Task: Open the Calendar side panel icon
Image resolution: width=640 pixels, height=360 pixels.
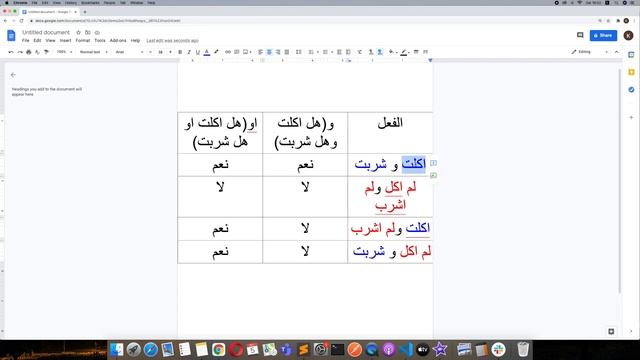Action: (x=631, y=55)
